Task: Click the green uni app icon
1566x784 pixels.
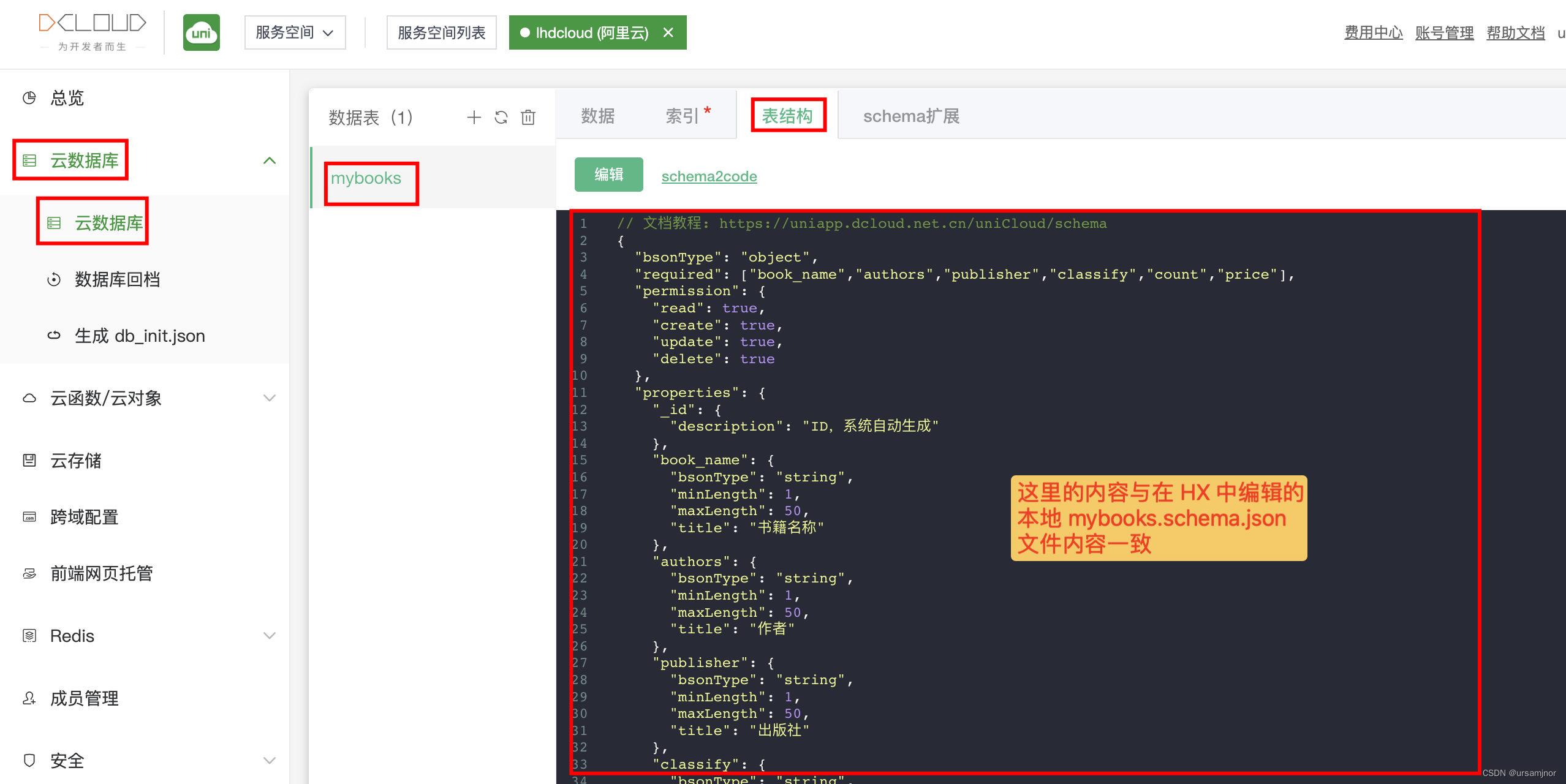Action: pyautogui.click(x=202, y=32)
